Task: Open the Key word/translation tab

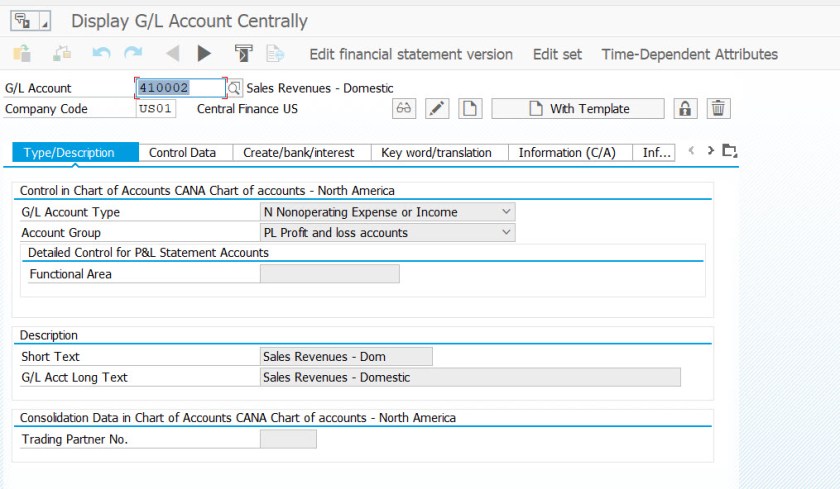Action: (x=436, y=153)
